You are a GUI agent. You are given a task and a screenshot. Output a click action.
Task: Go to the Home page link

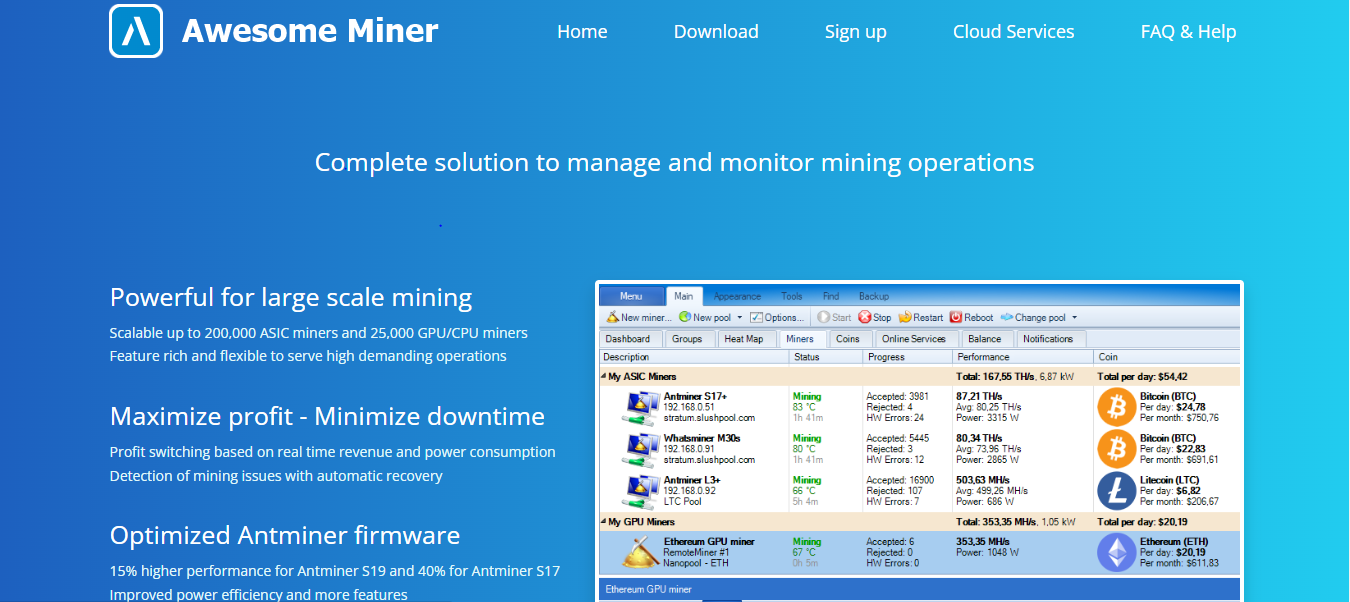click(582, 31)
